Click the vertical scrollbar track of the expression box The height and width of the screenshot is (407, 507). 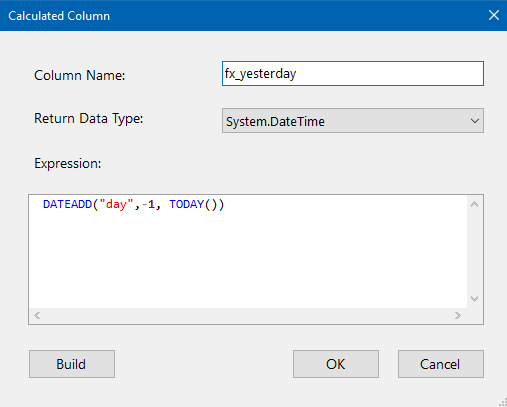(x=474, y=251)
